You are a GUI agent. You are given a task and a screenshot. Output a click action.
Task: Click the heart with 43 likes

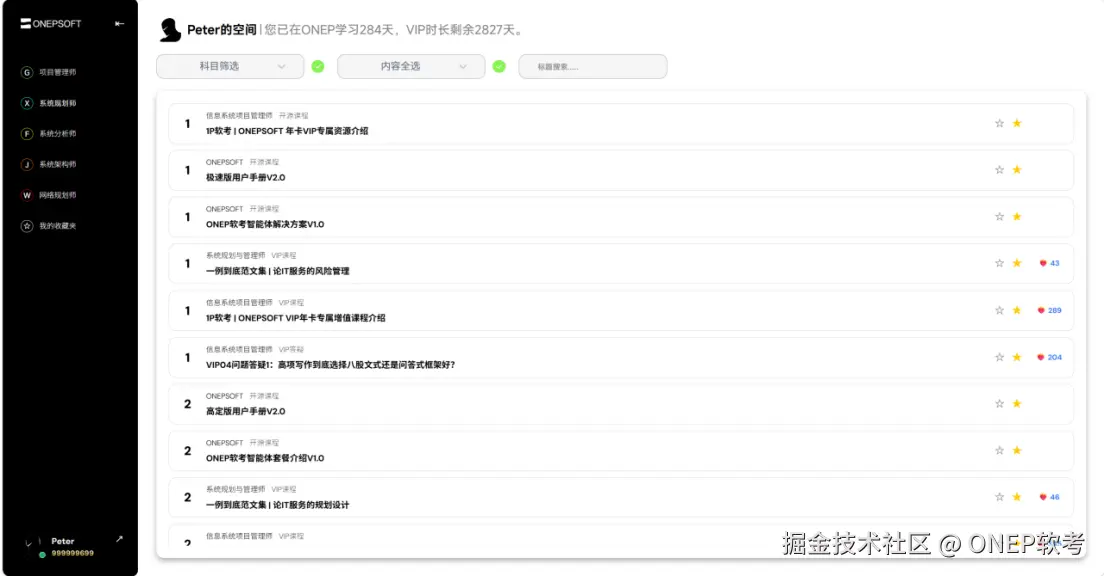pyautogui.click(x=1043, y=263)
